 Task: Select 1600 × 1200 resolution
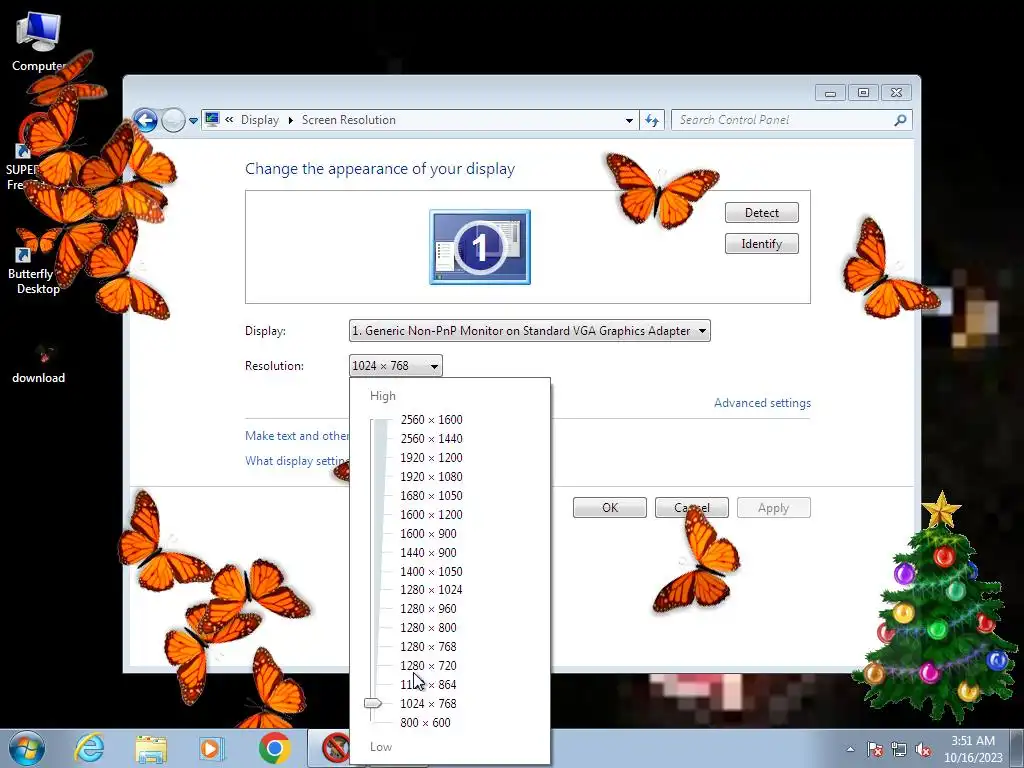pos(431,514)
